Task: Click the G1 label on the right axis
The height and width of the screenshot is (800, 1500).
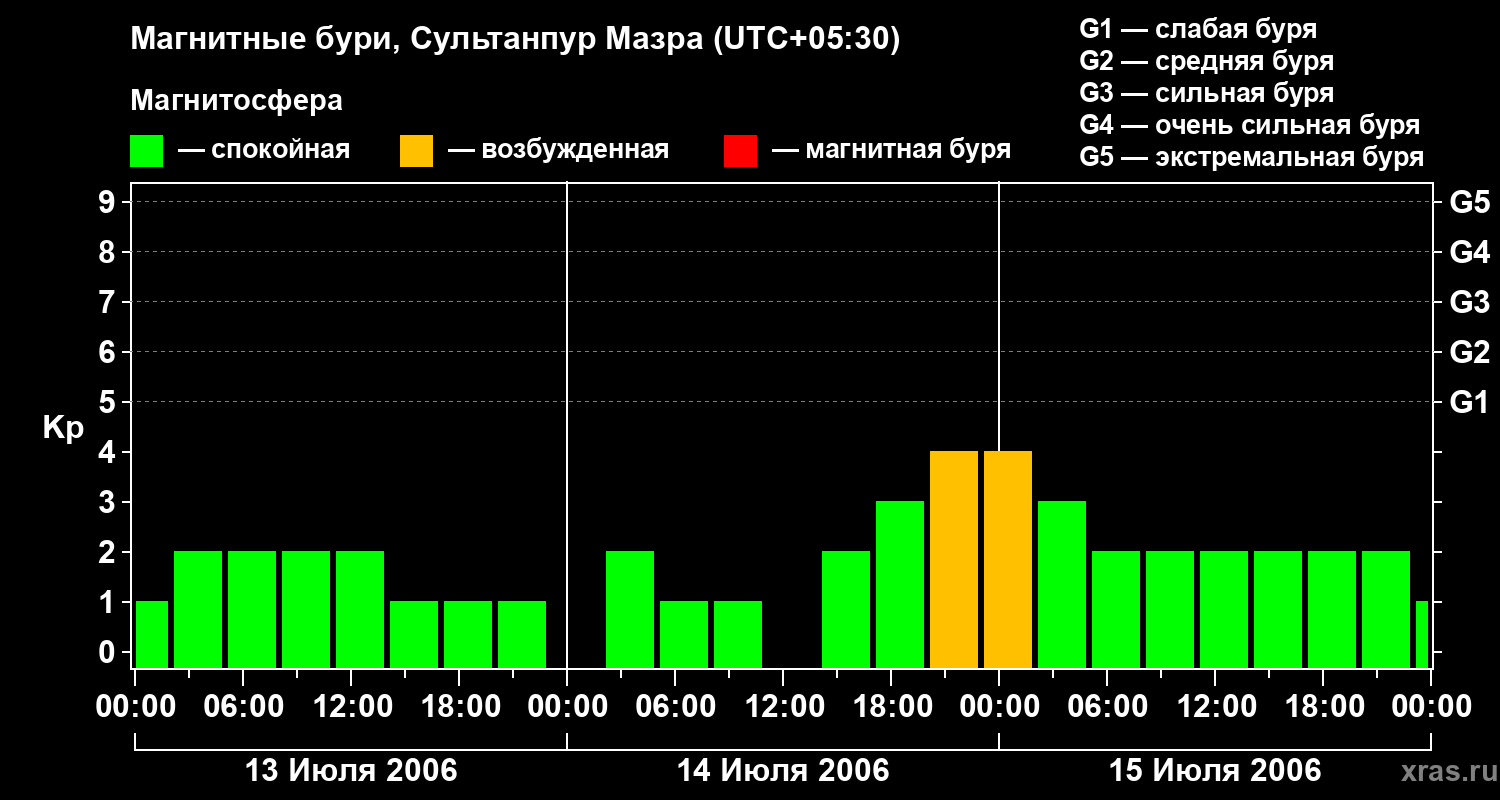Action: click(1470, 402)
